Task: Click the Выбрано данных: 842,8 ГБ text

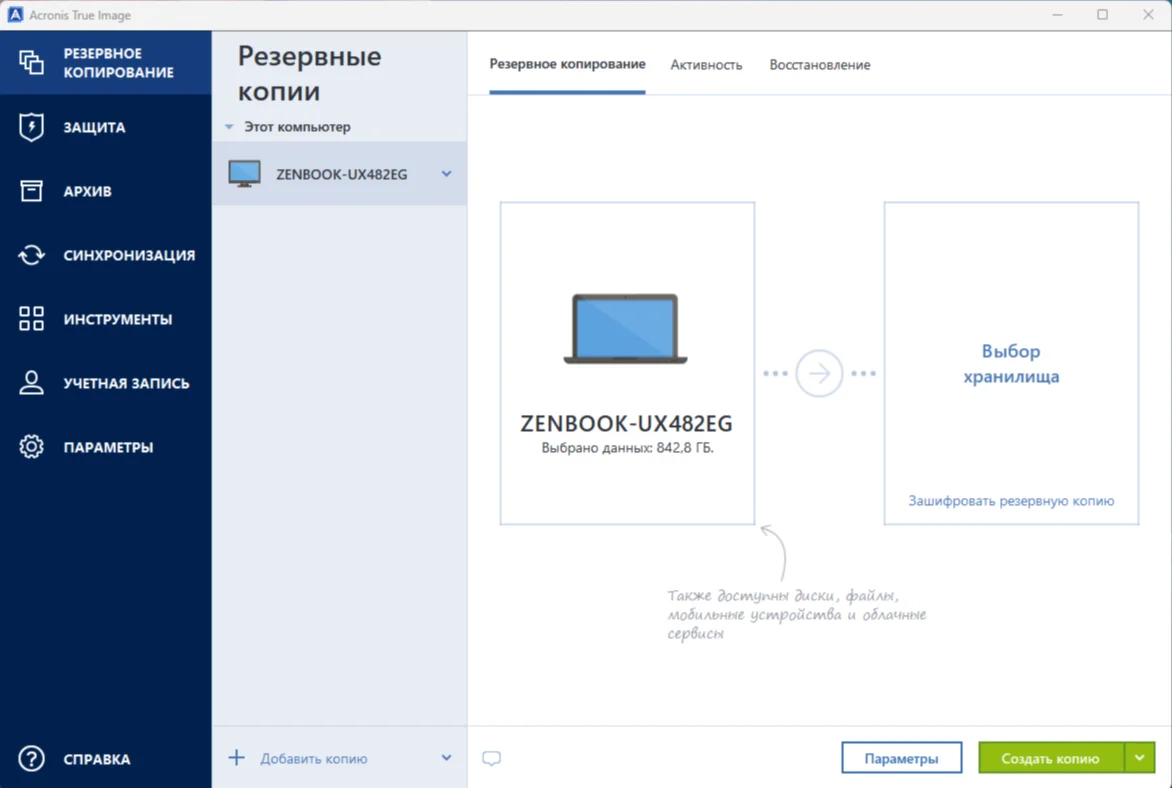Action: click(627, 448)
